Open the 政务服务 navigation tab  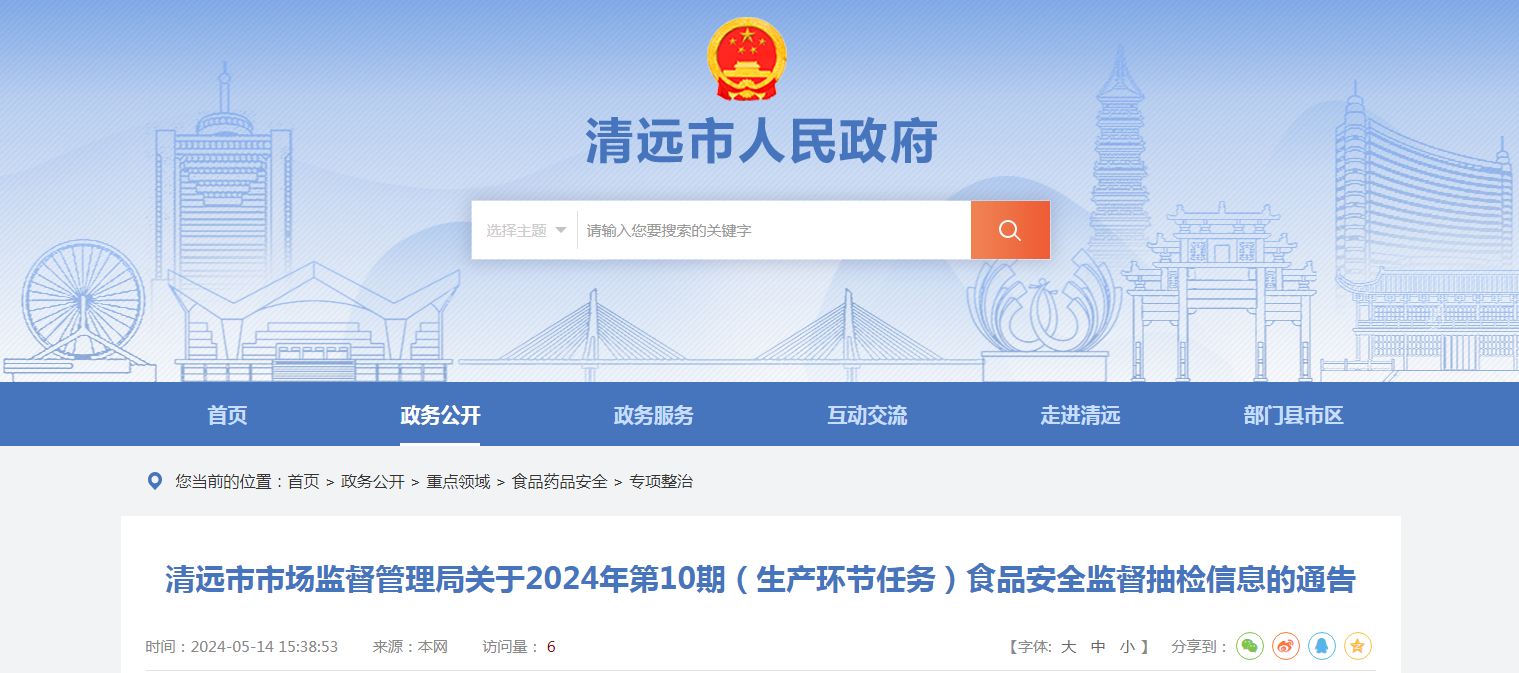[x=653, y=416]
